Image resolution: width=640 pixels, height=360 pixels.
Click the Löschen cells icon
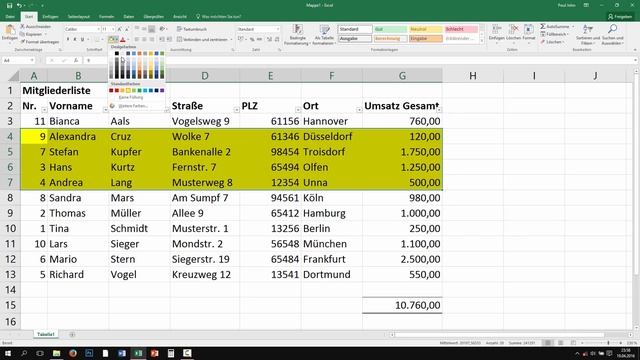513,29
